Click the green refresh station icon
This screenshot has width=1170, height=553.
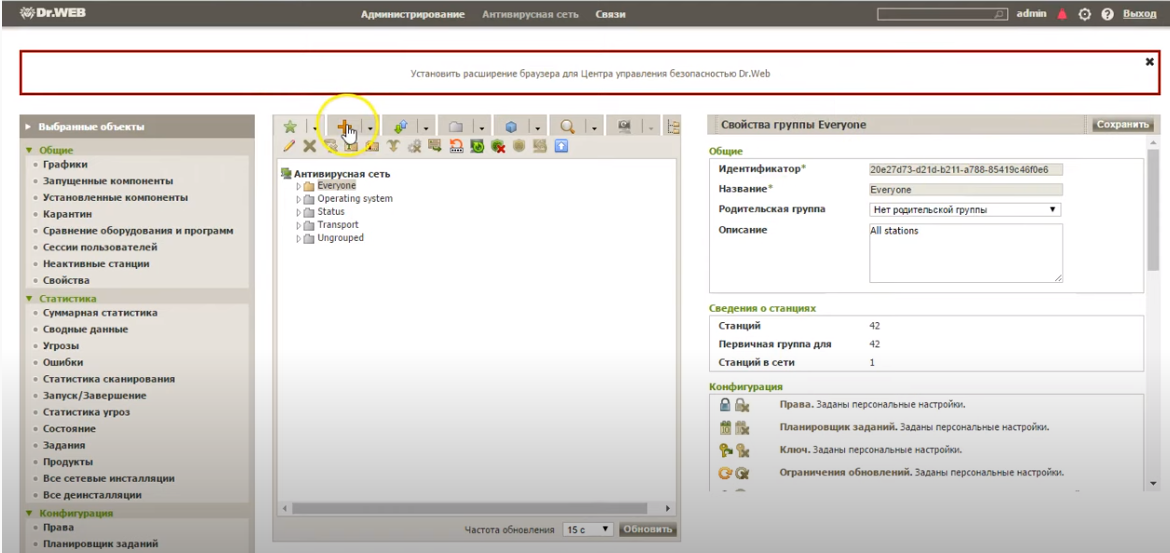coord(478,146)
